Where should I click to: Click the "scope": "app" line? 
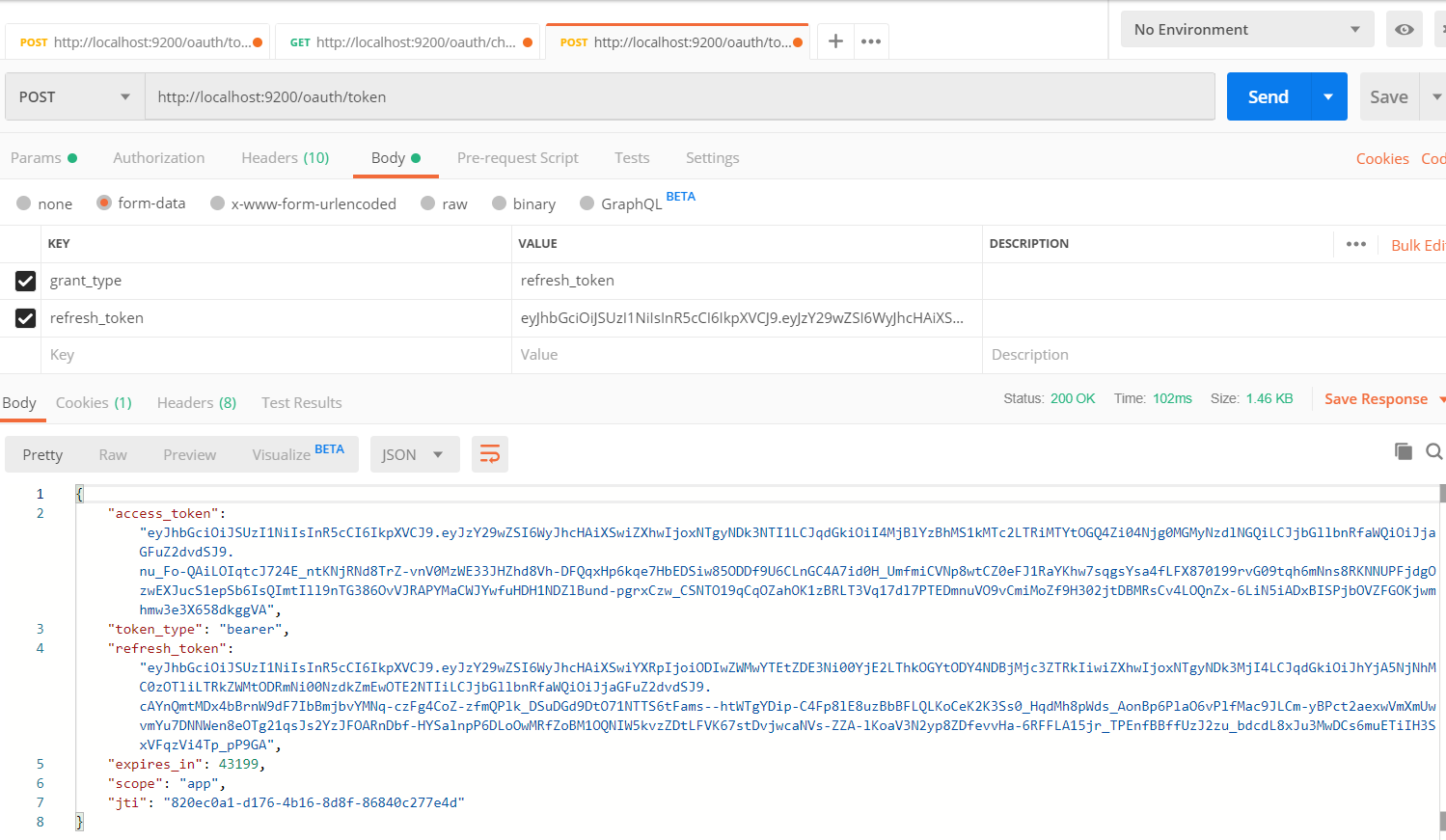coord(166,783)
